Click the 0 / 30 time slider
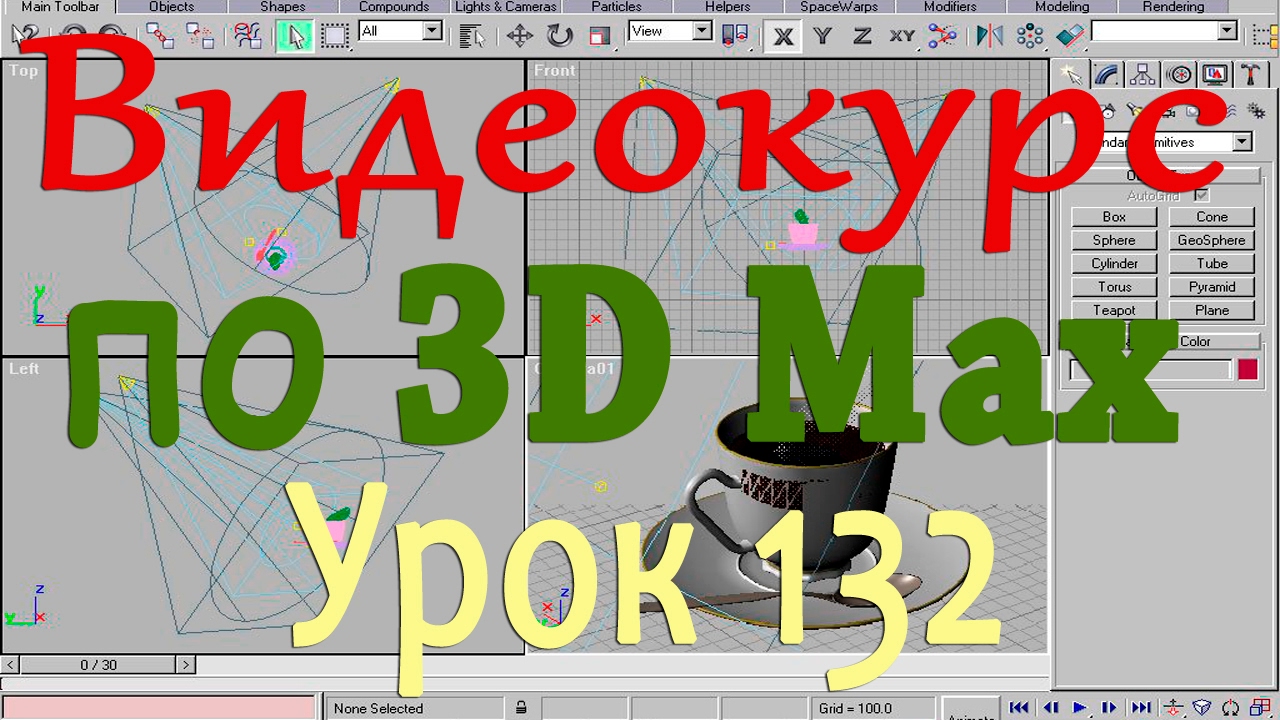The height and width of the screenshot is (720, 1280). click(99, 665)
